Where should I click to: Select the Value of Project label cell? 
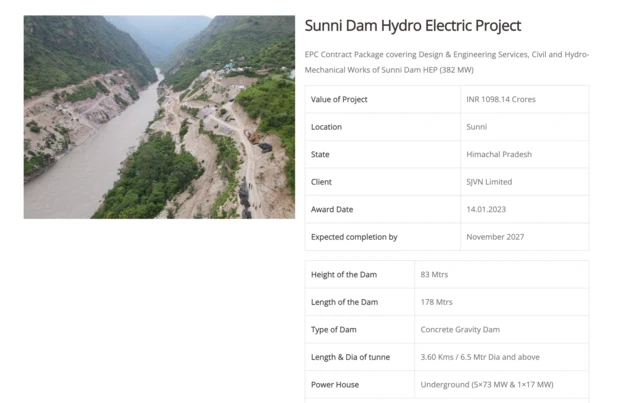[340, 100]
